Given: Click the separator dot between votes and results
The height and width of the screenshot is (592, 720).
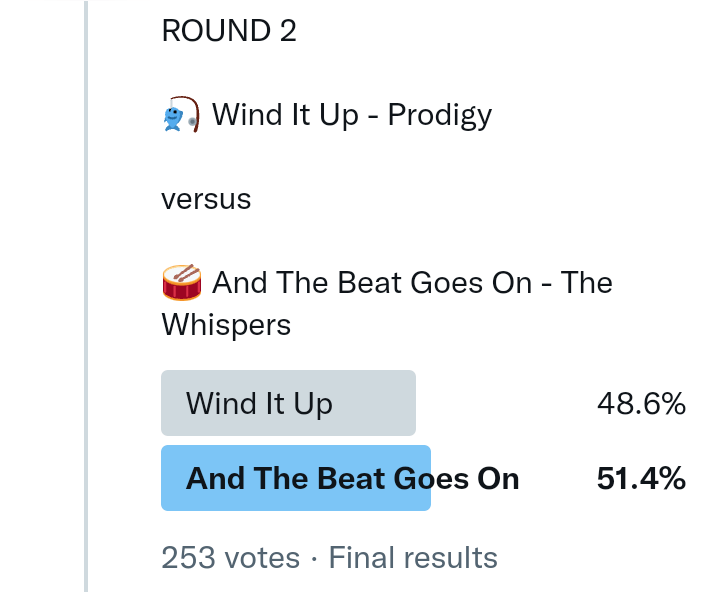Looking at the screenshot, I should (314, 557).
